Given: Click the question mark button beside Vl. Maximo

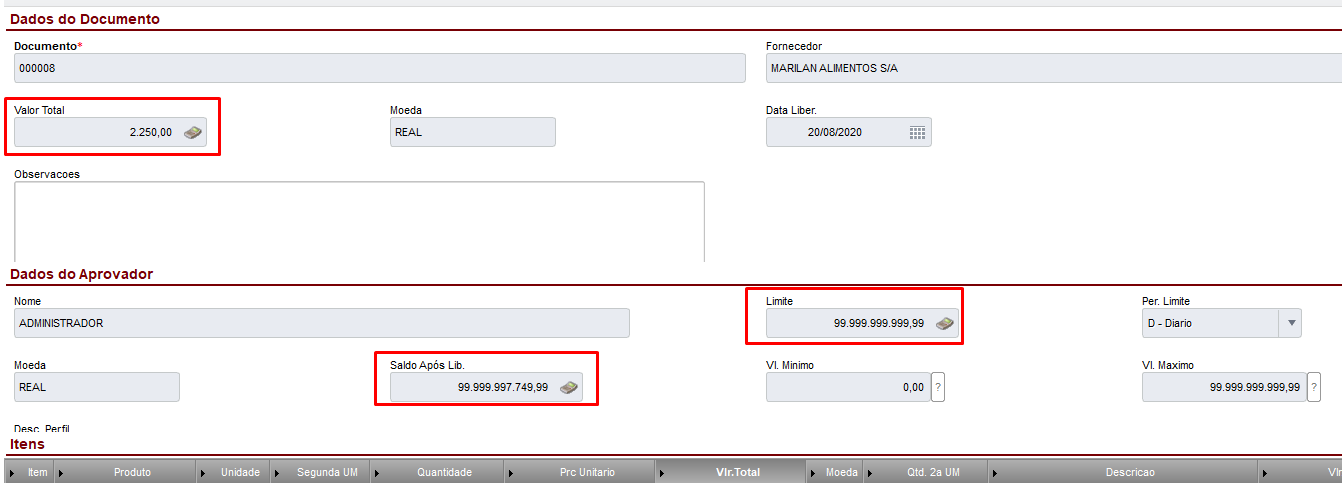Looking at the screenshot, I should pyautogui.click(x=1313, y=387).
